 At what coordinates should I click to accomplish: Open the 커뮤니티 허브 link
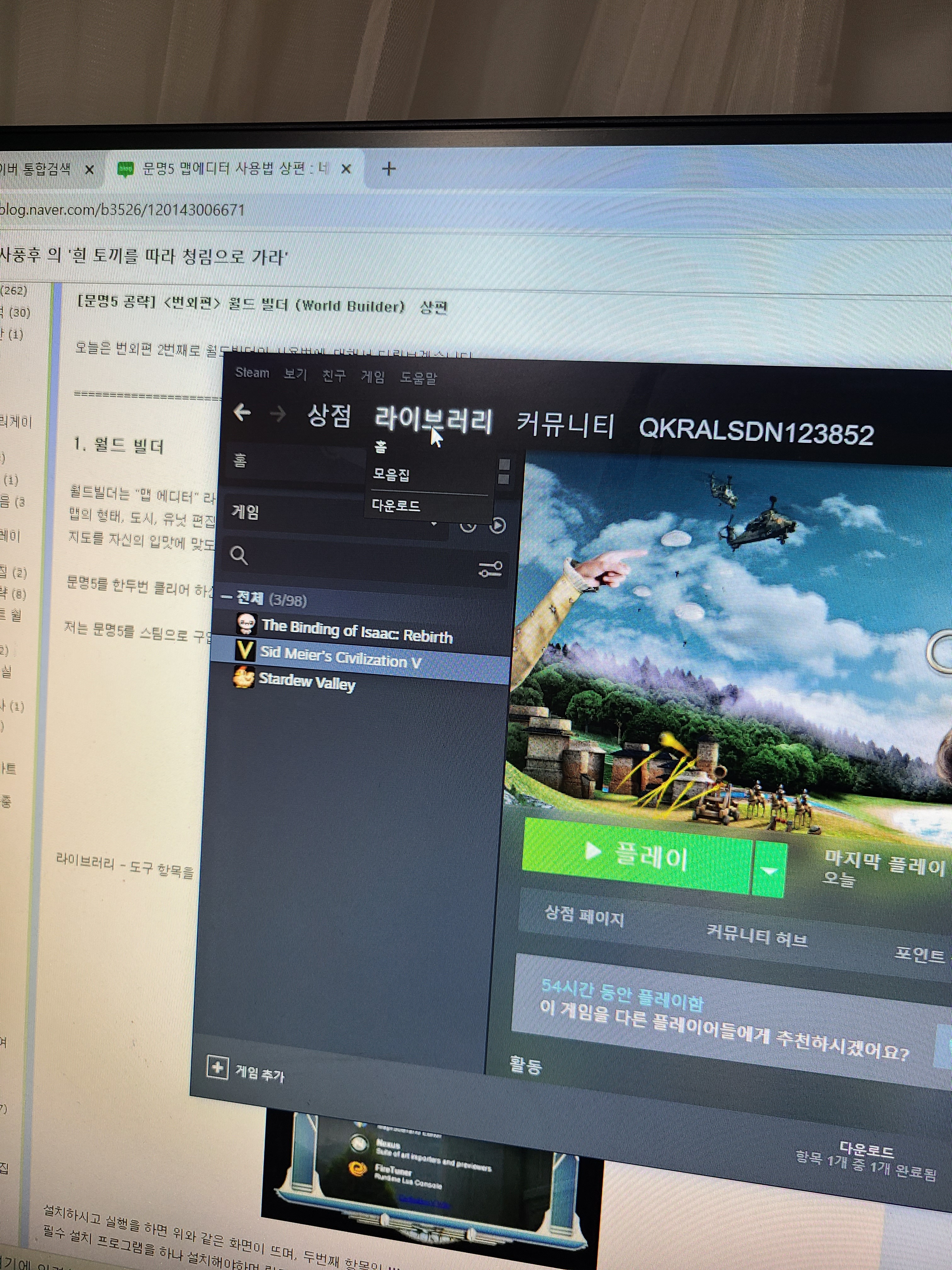tap(757, 935)
